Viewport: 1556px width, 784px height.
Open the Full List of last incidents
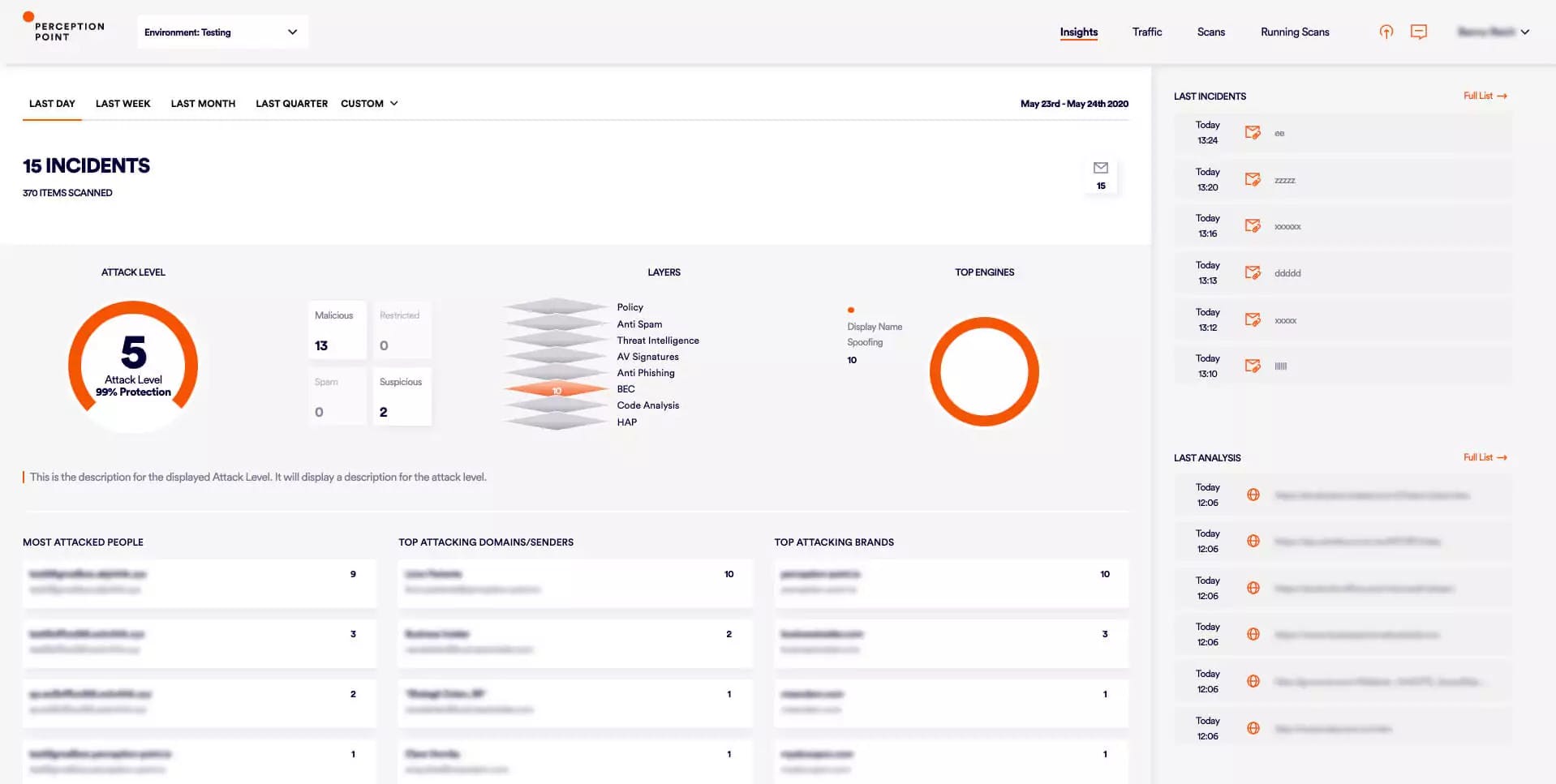coord(1485,95)
